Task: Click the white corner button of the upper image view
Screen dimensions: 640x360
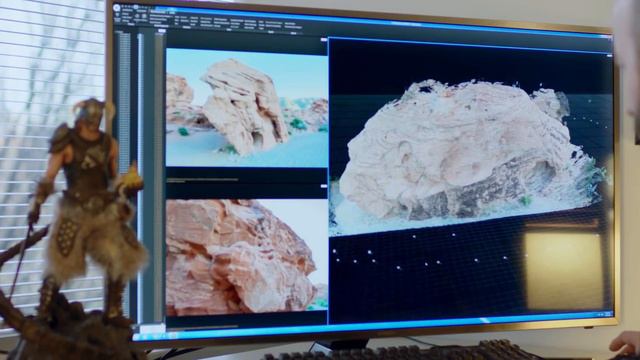Action: [x=324, y=40]
